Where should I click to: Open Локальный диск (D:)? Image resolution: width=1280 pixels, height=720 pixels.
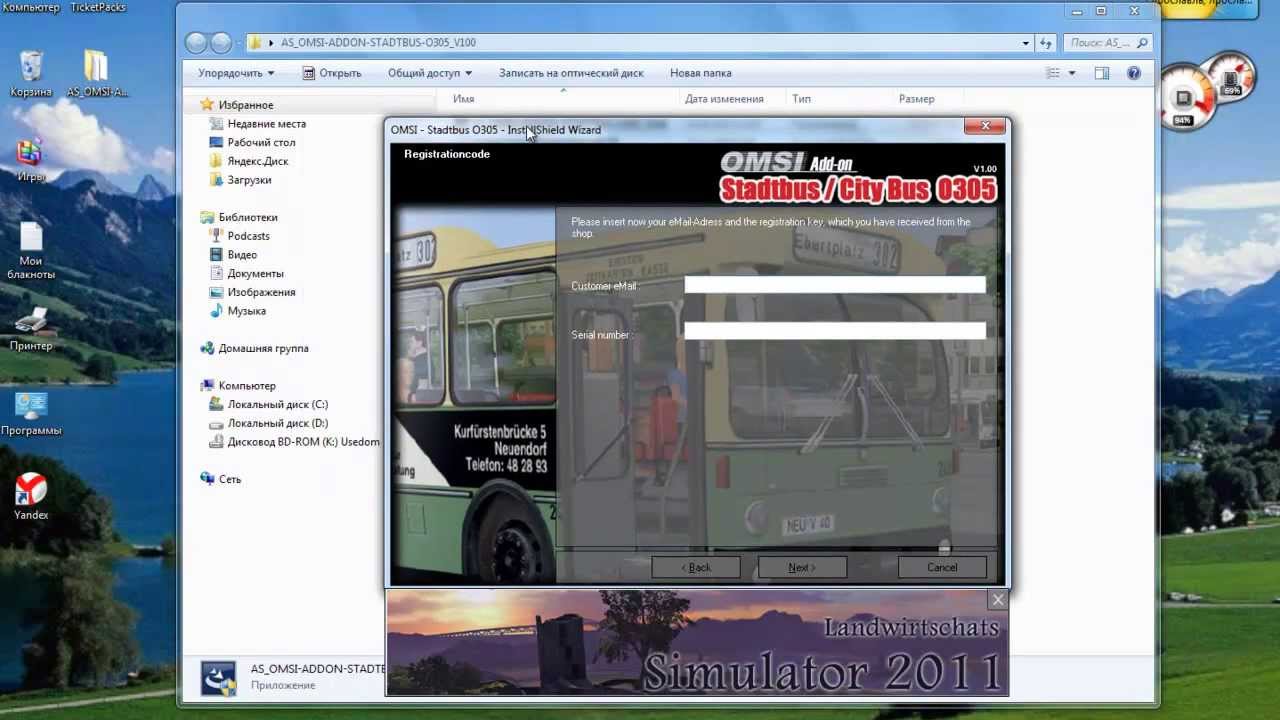[x=269, y=423]
